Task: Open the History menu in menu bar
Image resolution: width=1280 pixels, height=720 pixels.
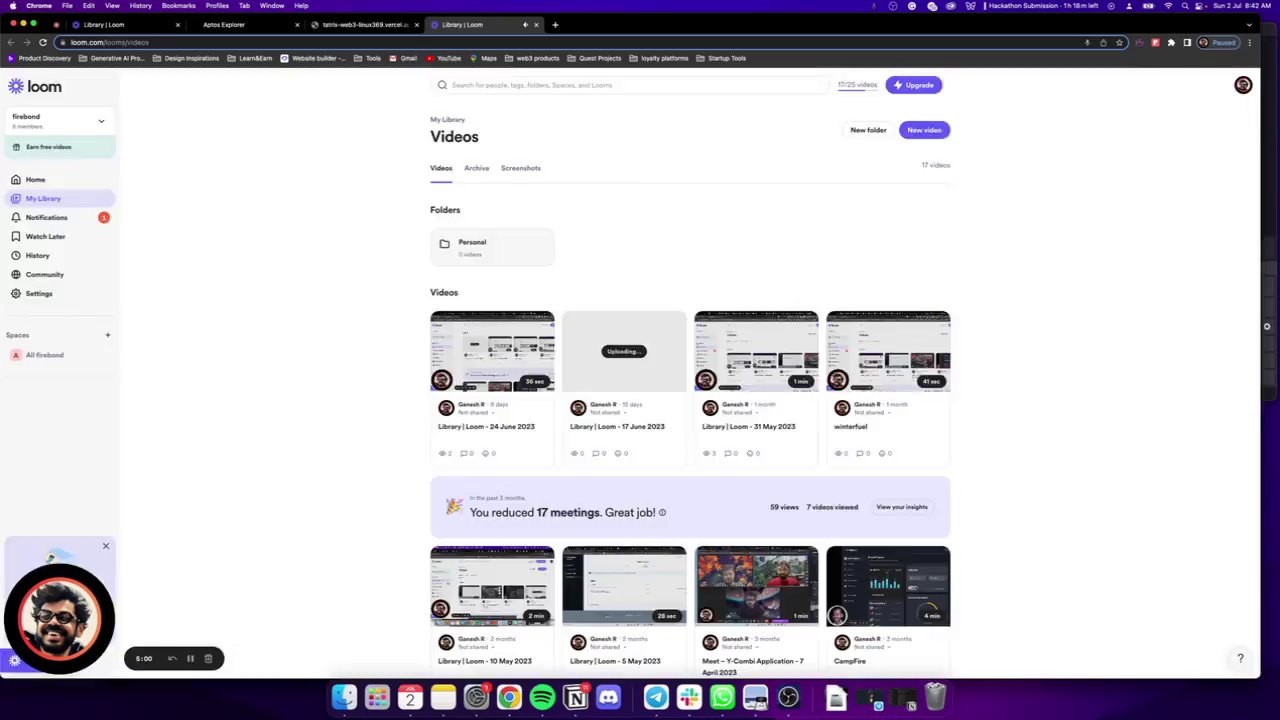Action: tap(140, 6)
